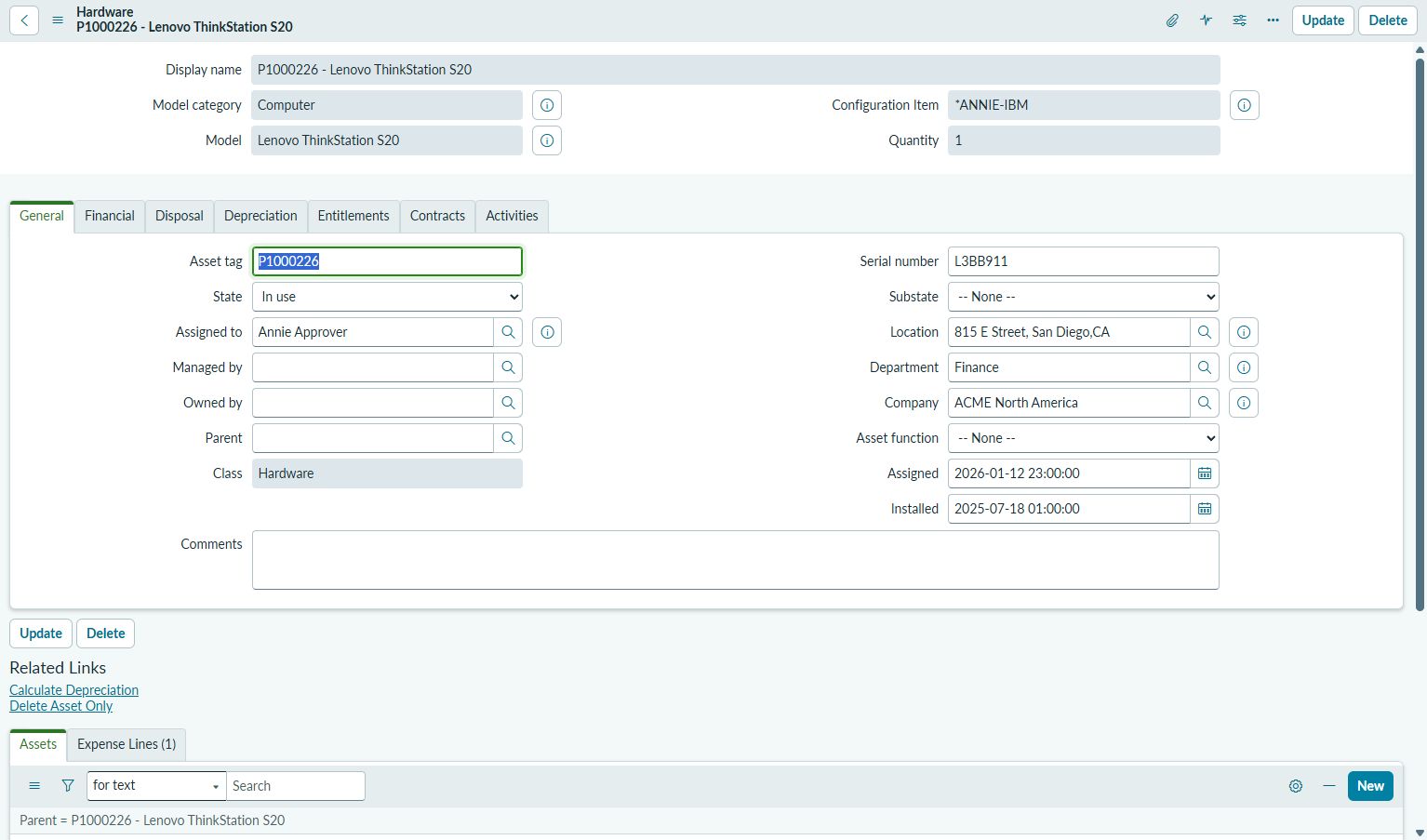Click into the Location field
1427x840 pixels.
1070,332
